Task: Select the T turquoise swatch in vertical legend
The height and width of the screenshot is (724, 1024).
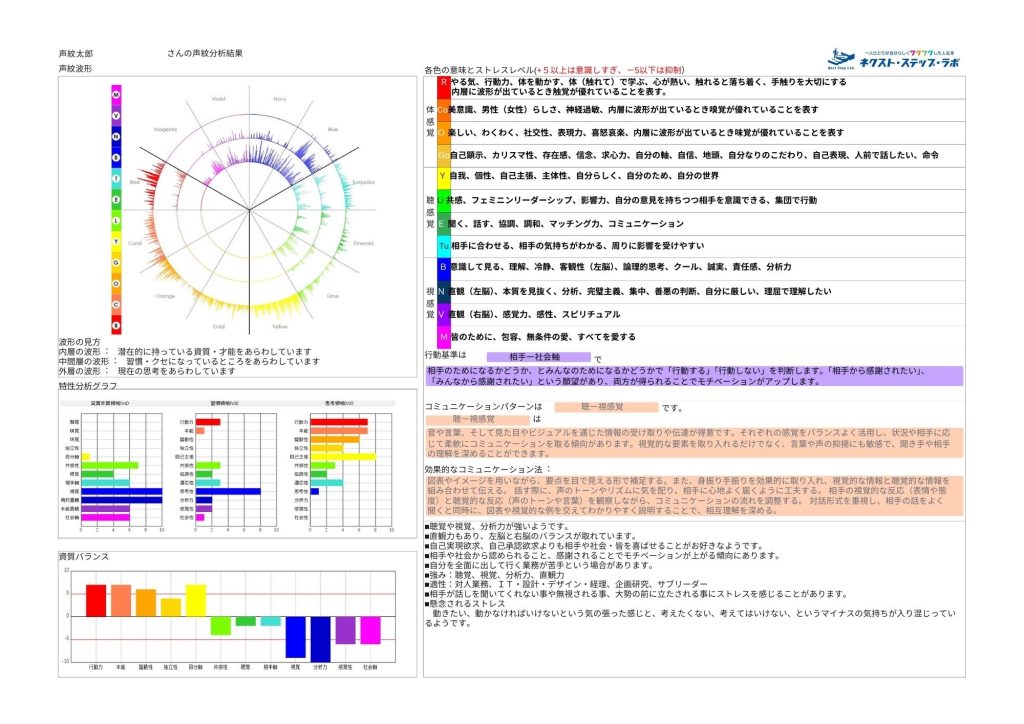Action: 116,178
